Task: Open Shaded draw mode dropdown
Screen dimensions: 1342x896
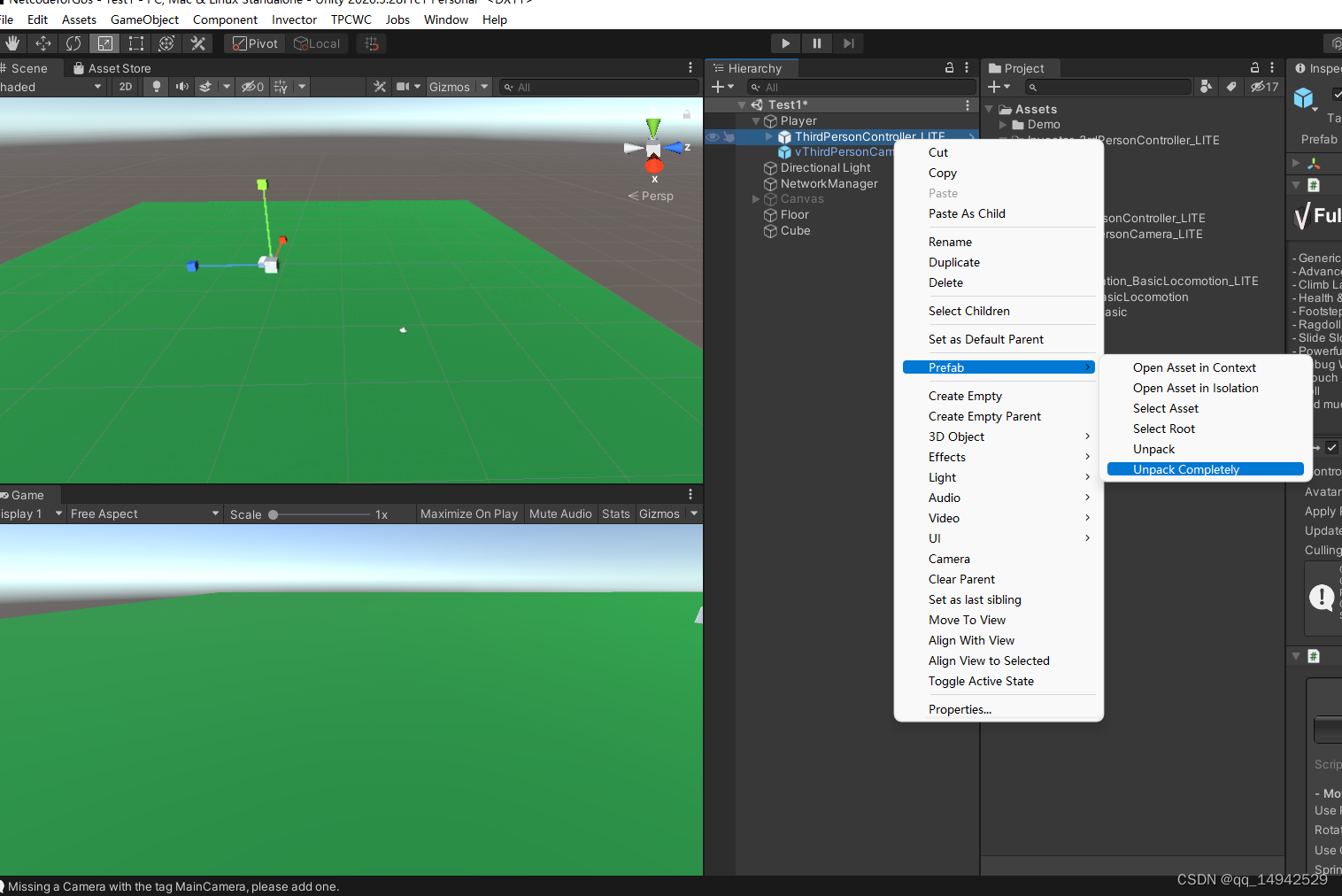Action: pyautogui.click(x=53, y=87)
